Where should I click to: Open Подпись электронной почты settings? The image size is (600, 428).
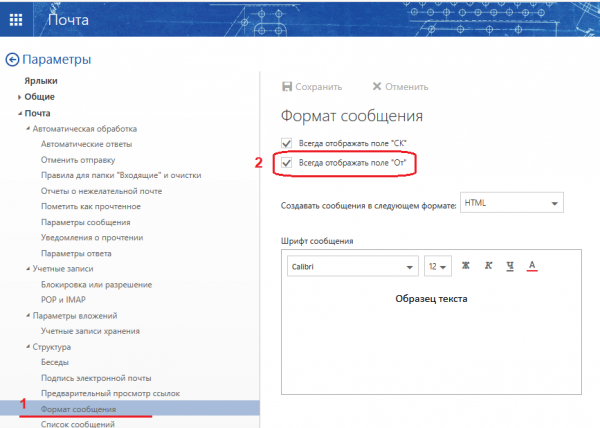pos(96,378)
